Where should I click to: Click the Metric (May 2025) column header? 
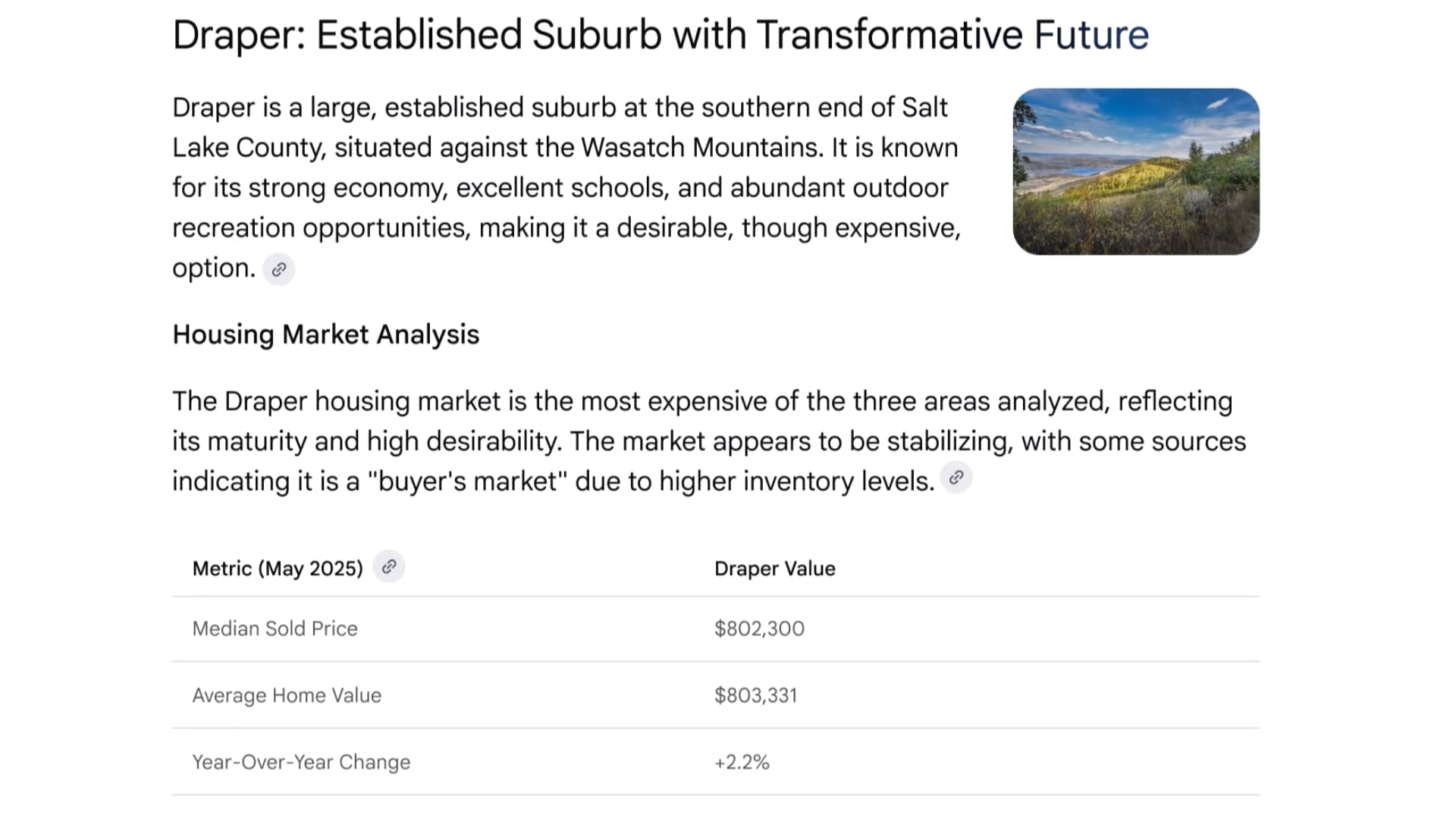[x=278, y=569]
